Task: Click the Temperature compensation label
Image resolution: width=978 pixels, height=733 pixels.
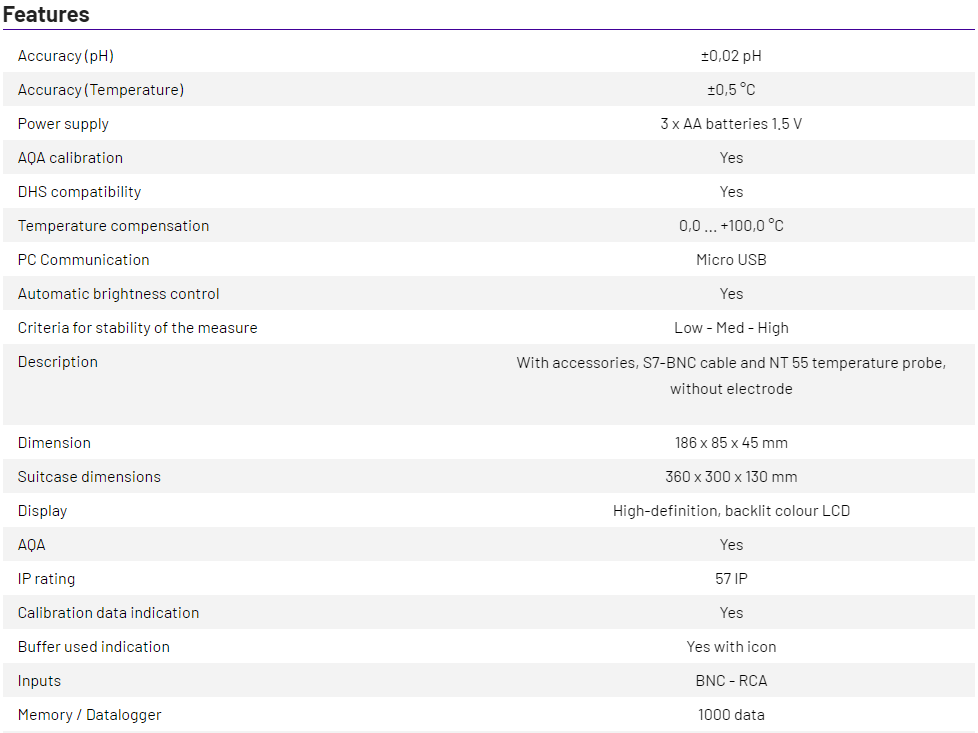Action: 113,226
